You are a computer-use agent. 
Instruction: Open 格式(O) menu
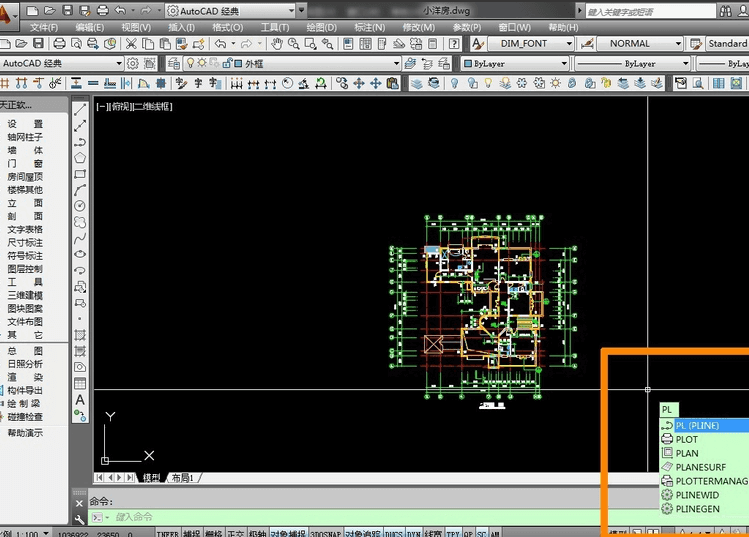(x=228, y=28)
